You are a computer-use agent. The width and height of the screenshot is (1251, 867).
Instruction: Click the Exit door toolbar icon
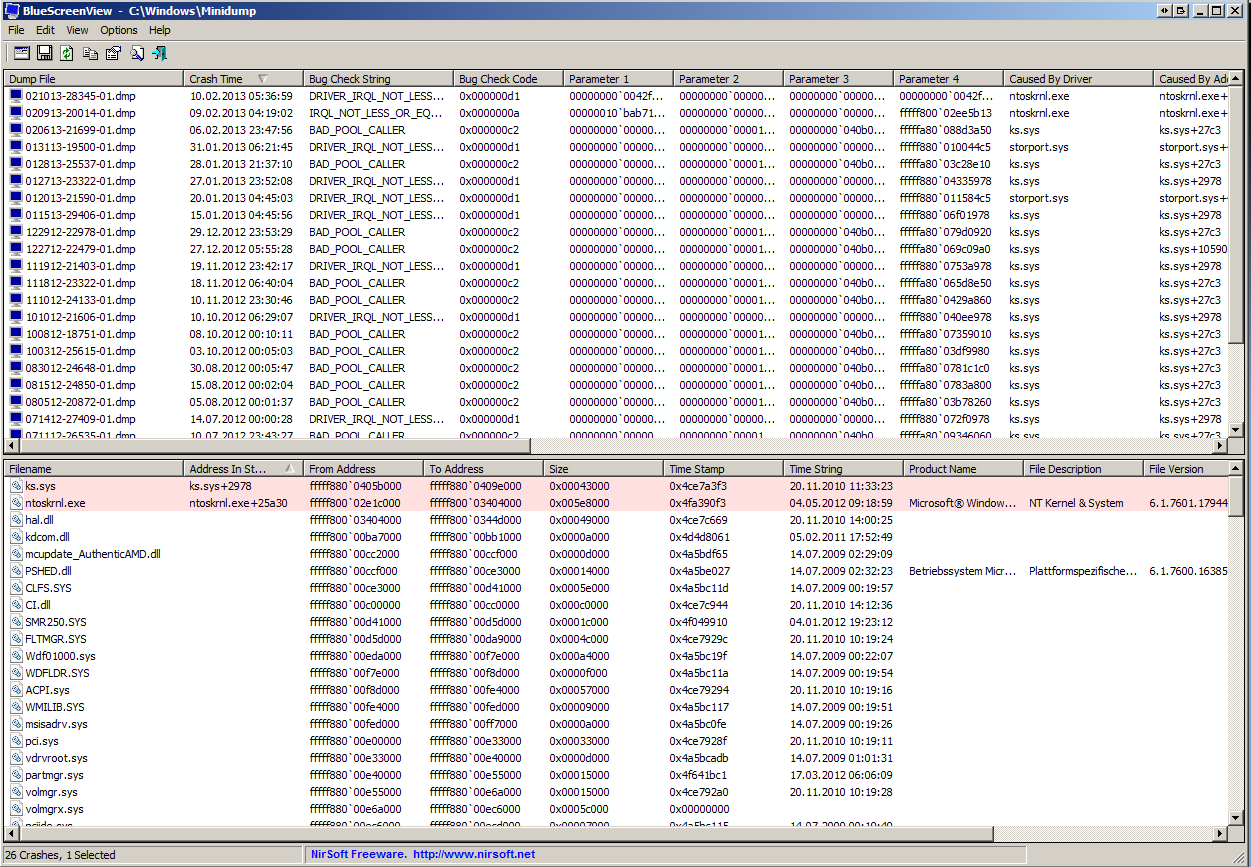click(159, 53)
